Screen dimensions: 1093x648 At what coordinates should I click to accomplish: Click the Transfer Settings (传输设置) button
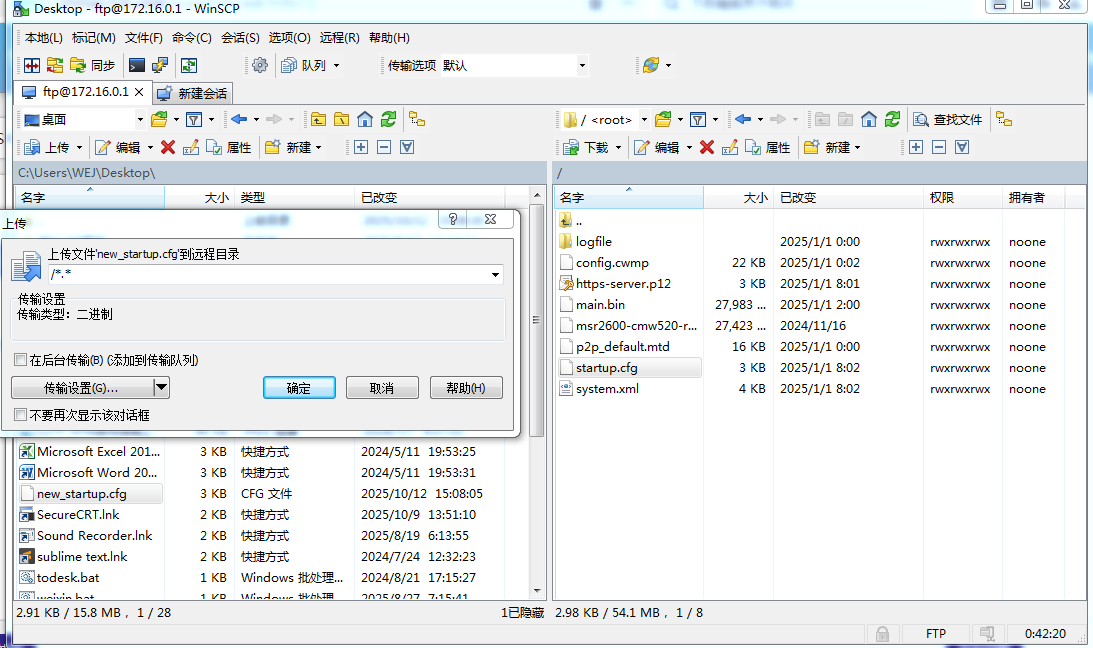pyautogui.click(x=82, y=387)
